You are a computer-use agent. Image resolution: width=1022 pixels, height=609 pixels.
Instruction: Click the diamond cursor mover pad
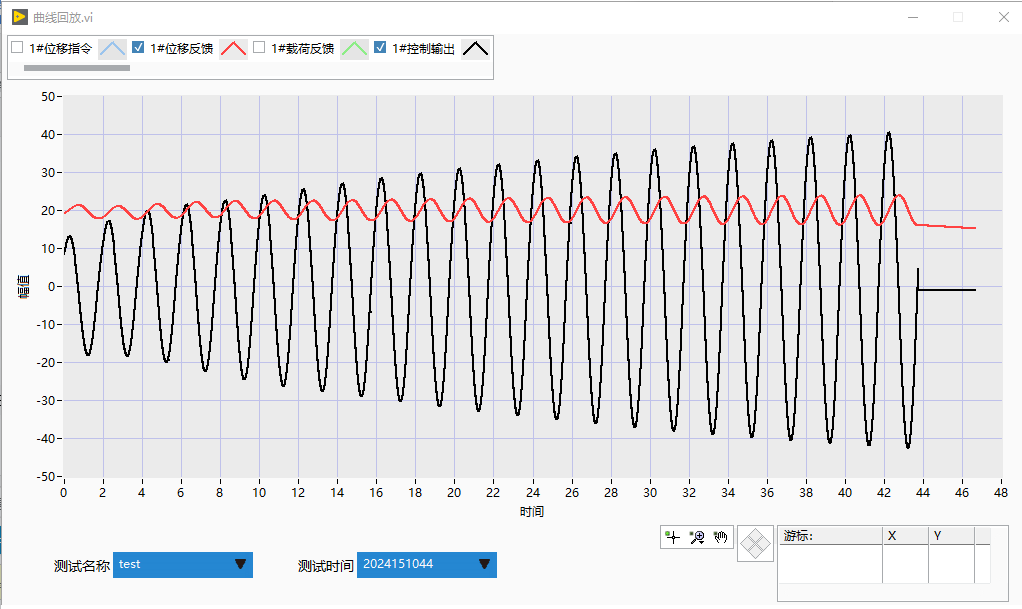[x=757, y=545]
